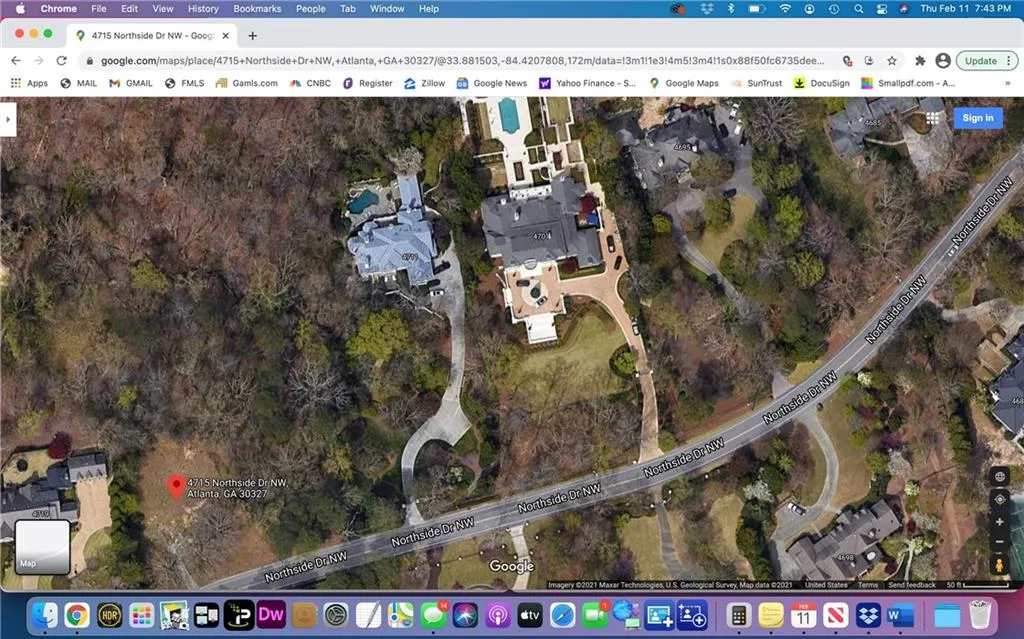Viewport: 1024px width, 639px height.
Task: Show your location on the map
Action: [x=1000, y=499]
